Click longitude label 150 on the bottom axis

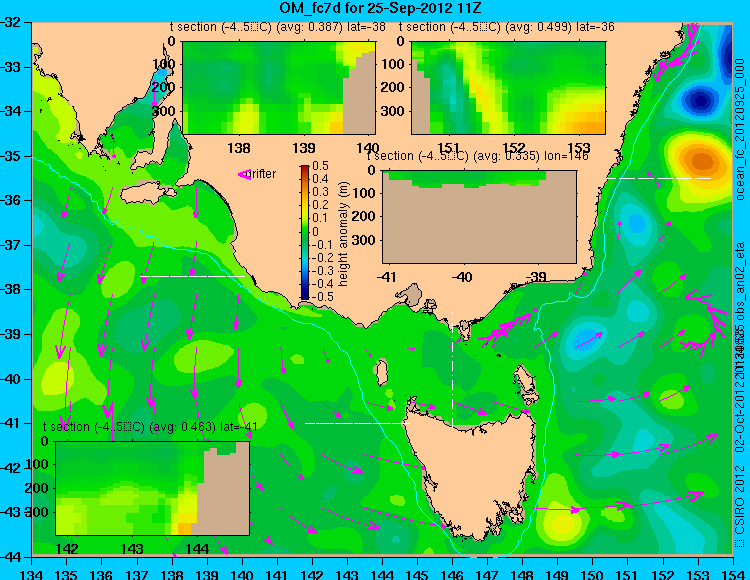click(592, 574)
